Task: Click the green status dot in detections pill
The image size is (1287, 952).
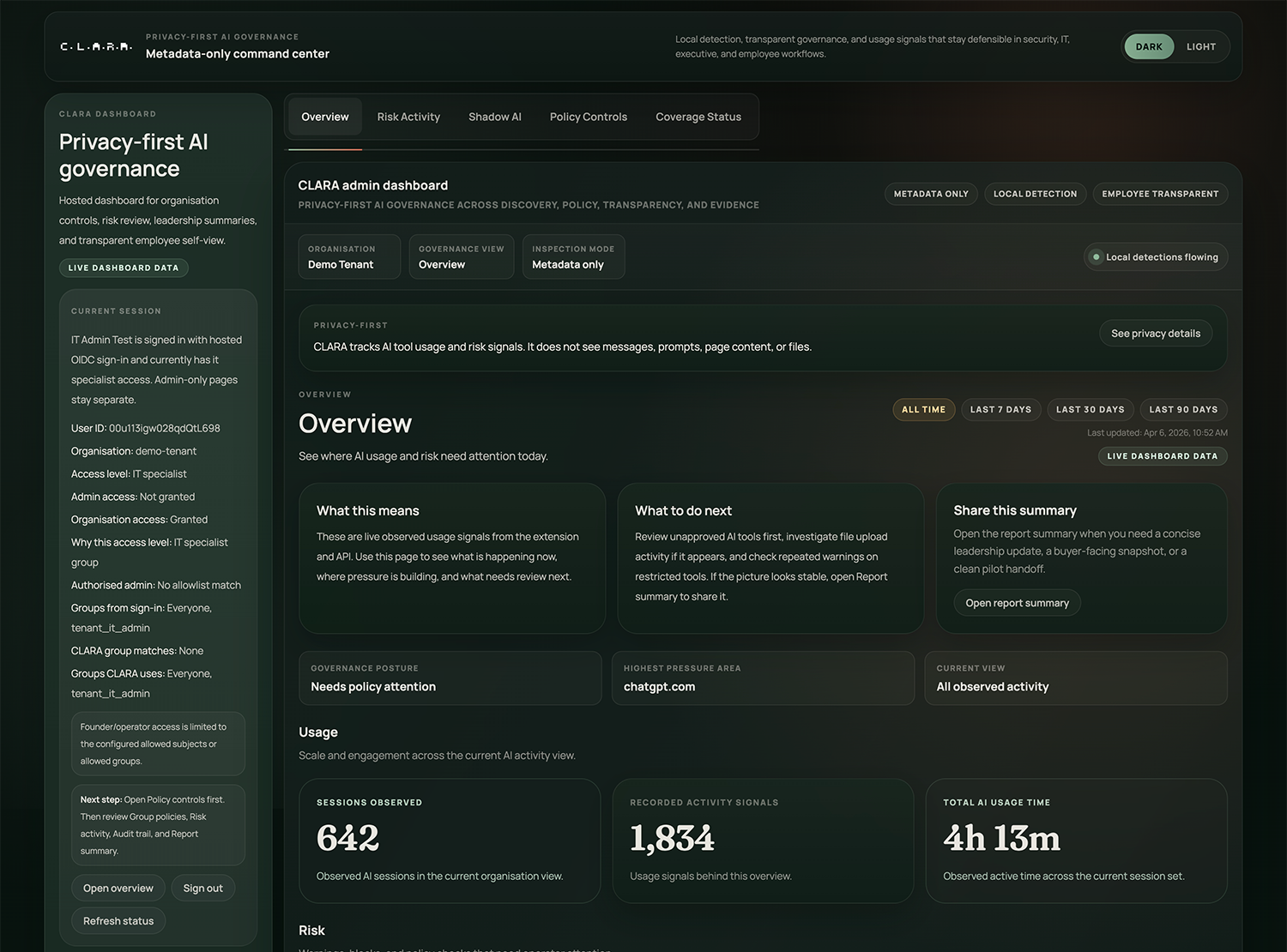Action: click(x=1097, y=256)
